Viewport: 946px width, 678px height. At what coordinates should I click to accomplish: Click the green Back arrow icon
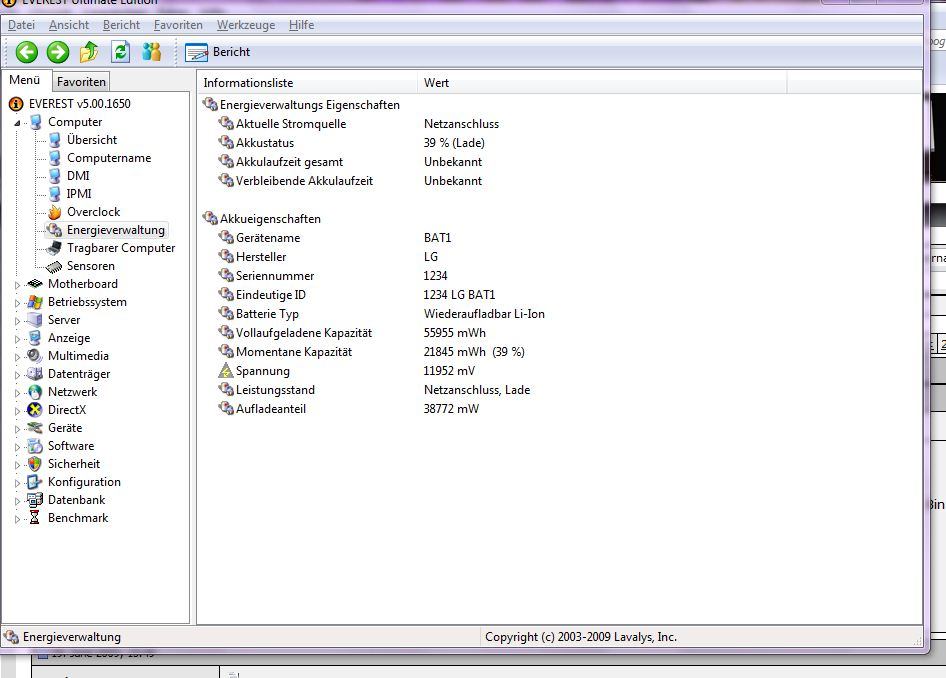[x=27, y=52]
